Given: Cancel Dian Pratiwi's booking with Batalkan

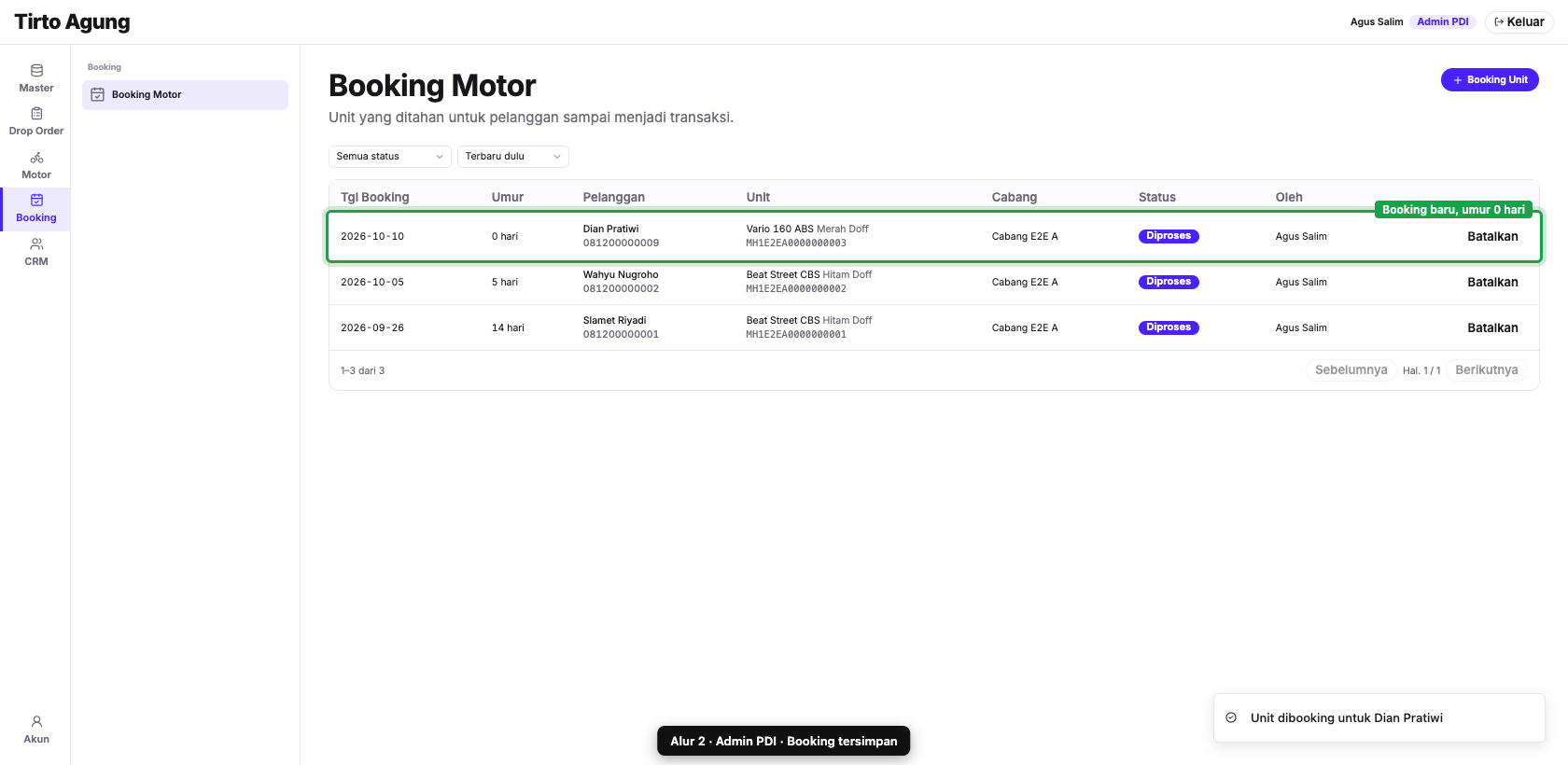Looking at the screenshot, I should coord(1492,237).
